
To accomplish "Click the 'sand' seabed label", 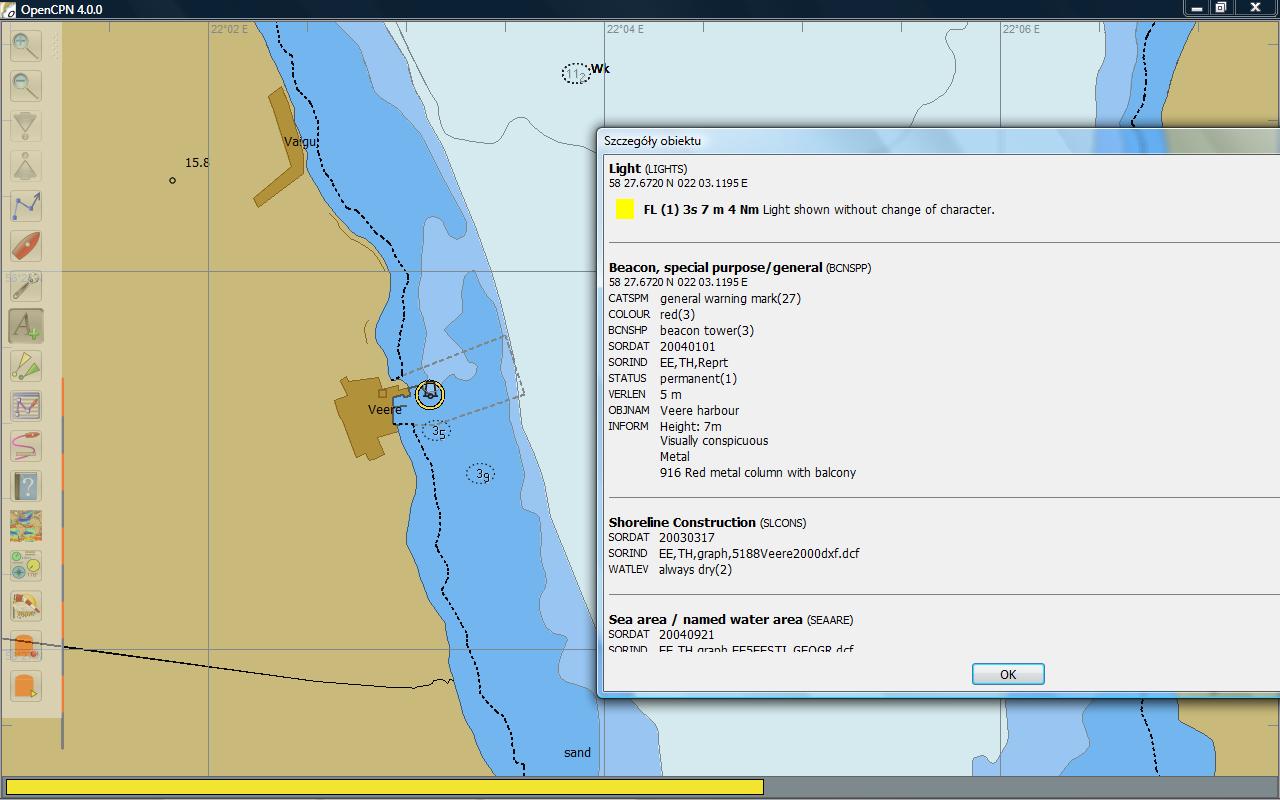I will click(577, 752).
